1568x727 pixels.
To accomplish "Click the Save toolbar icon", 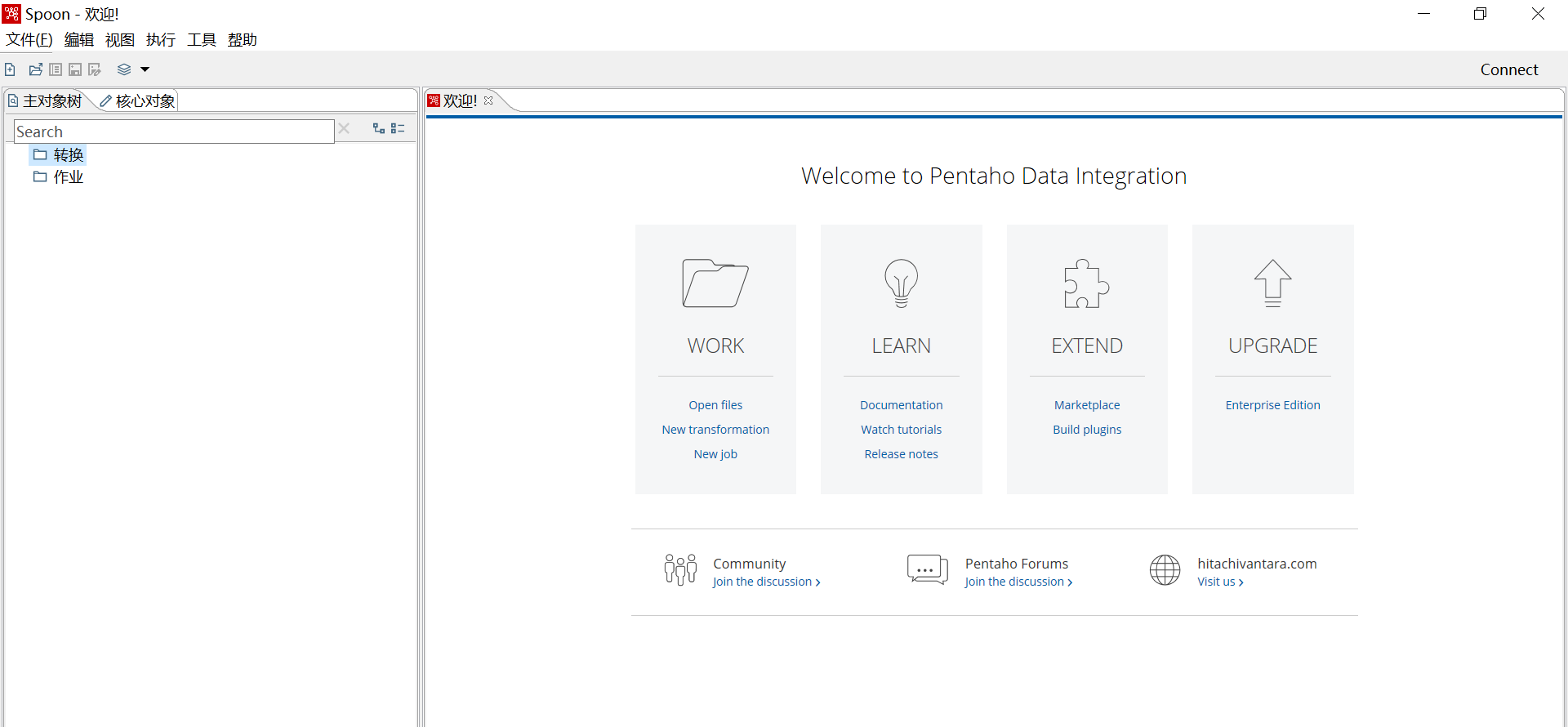I will tap(75, 69).
